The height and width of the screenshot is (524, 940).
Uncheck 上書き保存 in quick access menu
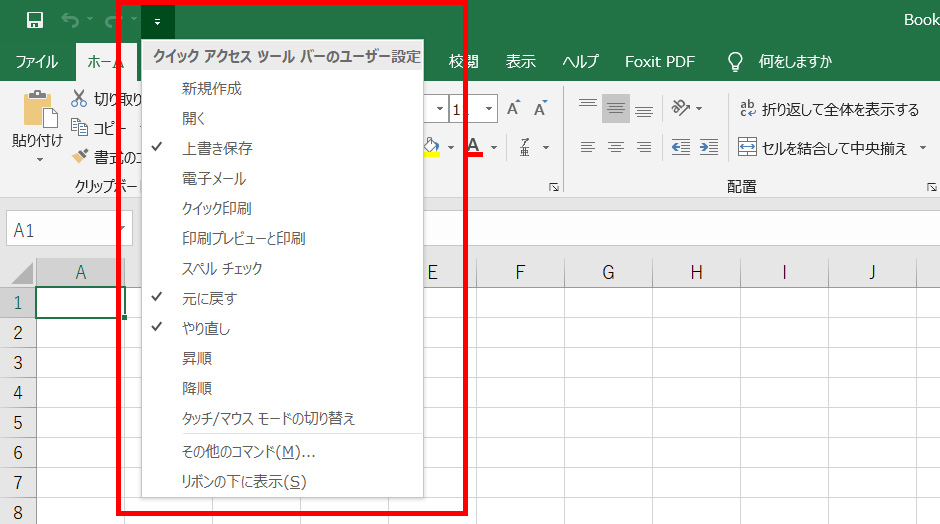coord(282,148)
